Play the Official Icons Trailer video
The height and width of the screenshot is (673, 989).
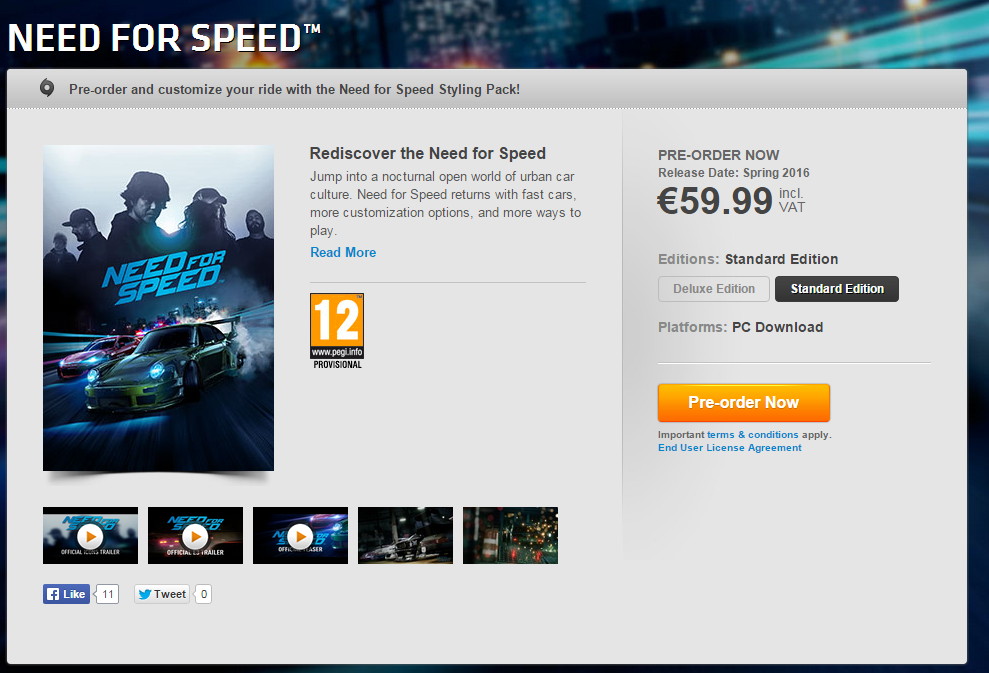coord(90,535)
